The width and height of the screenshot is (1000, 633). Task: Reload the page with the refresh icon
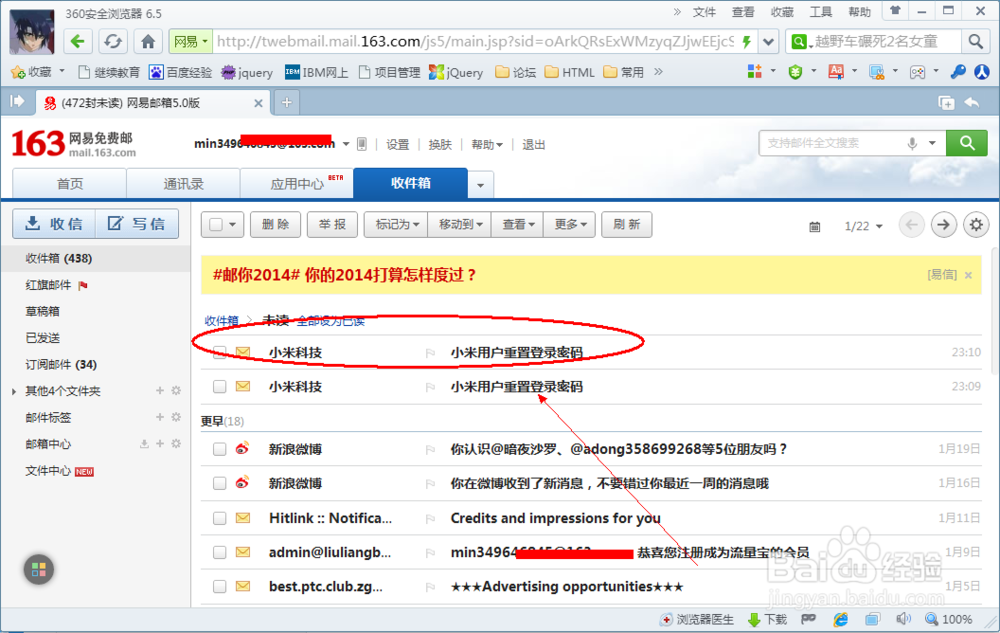(x=113, y=41)
